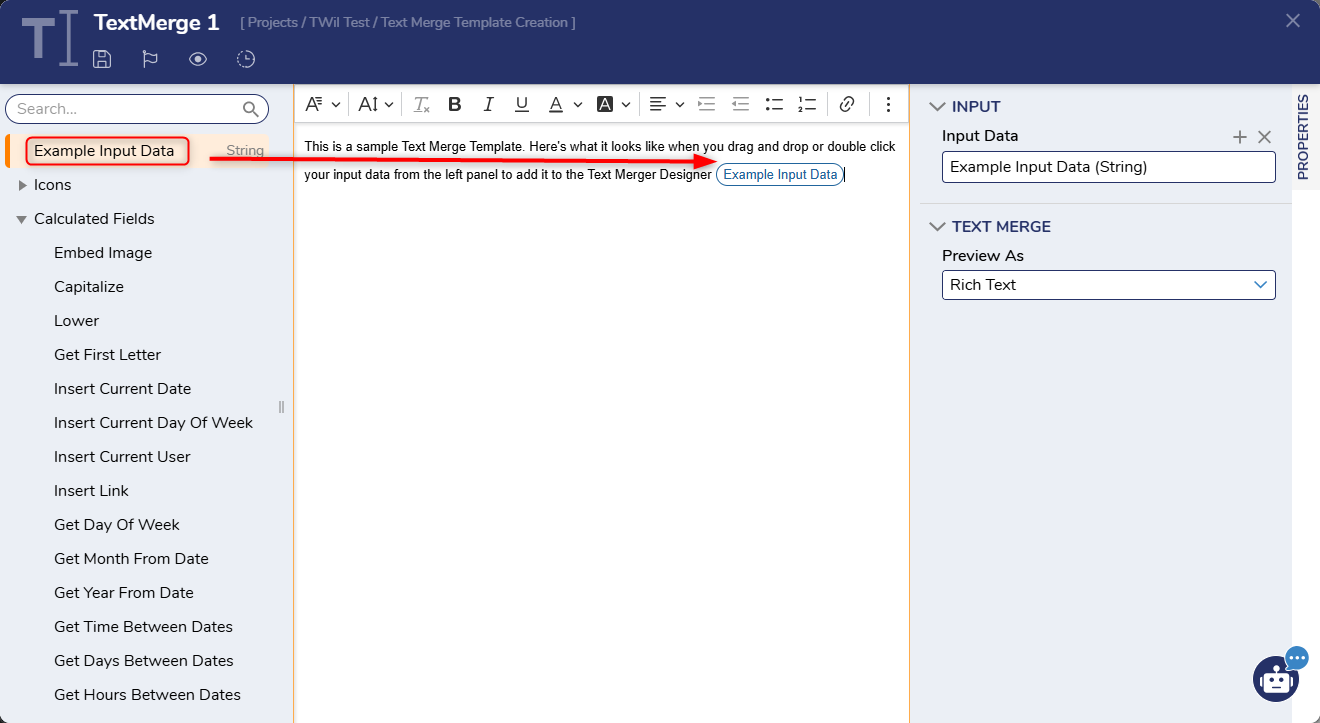Select Insert Current Date calculated field
Screen dimensions: 1320x723
click(122, 389)
